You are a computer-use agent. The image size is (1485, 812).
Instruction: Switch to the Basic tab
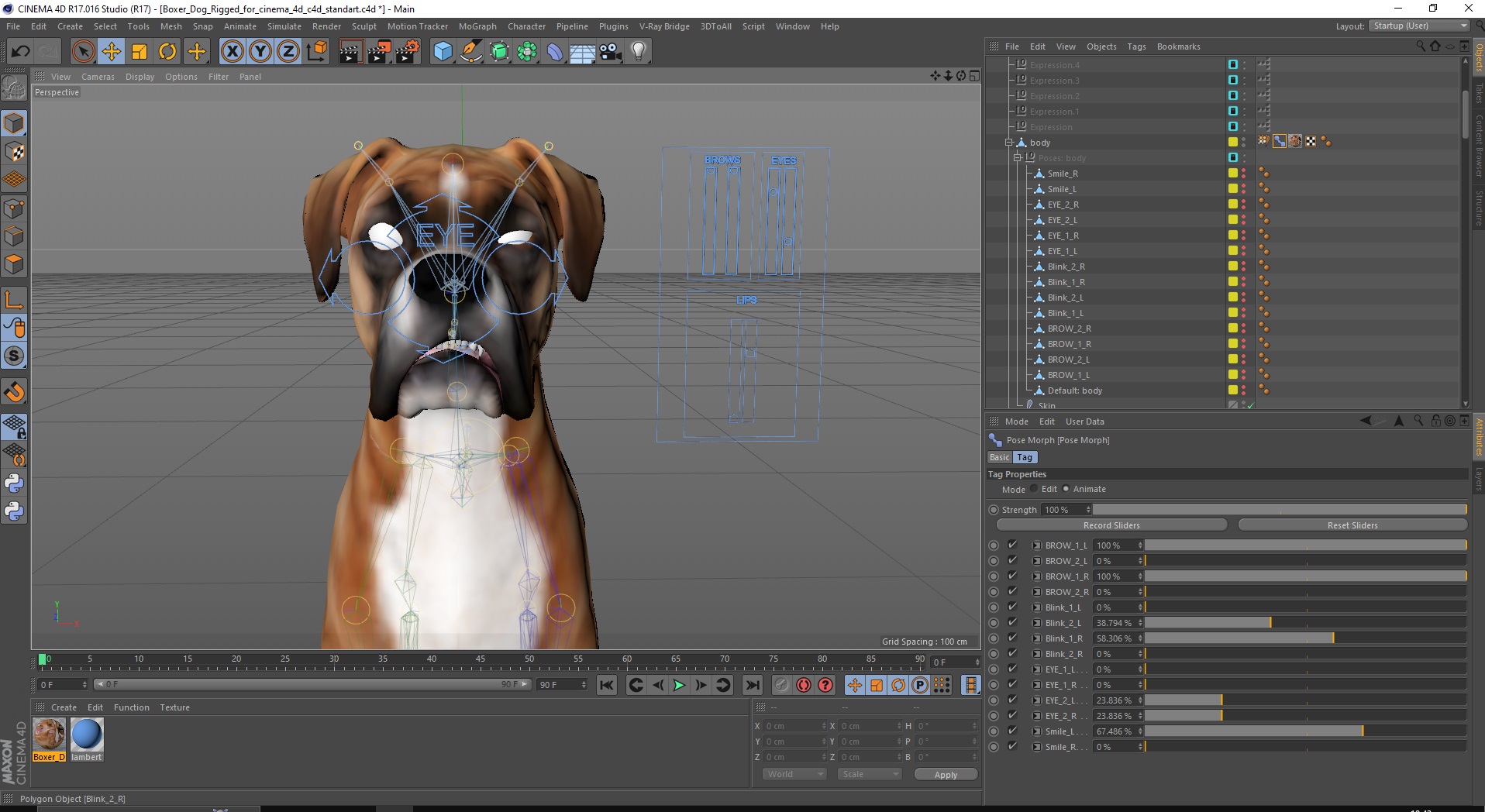point(1000,457)
